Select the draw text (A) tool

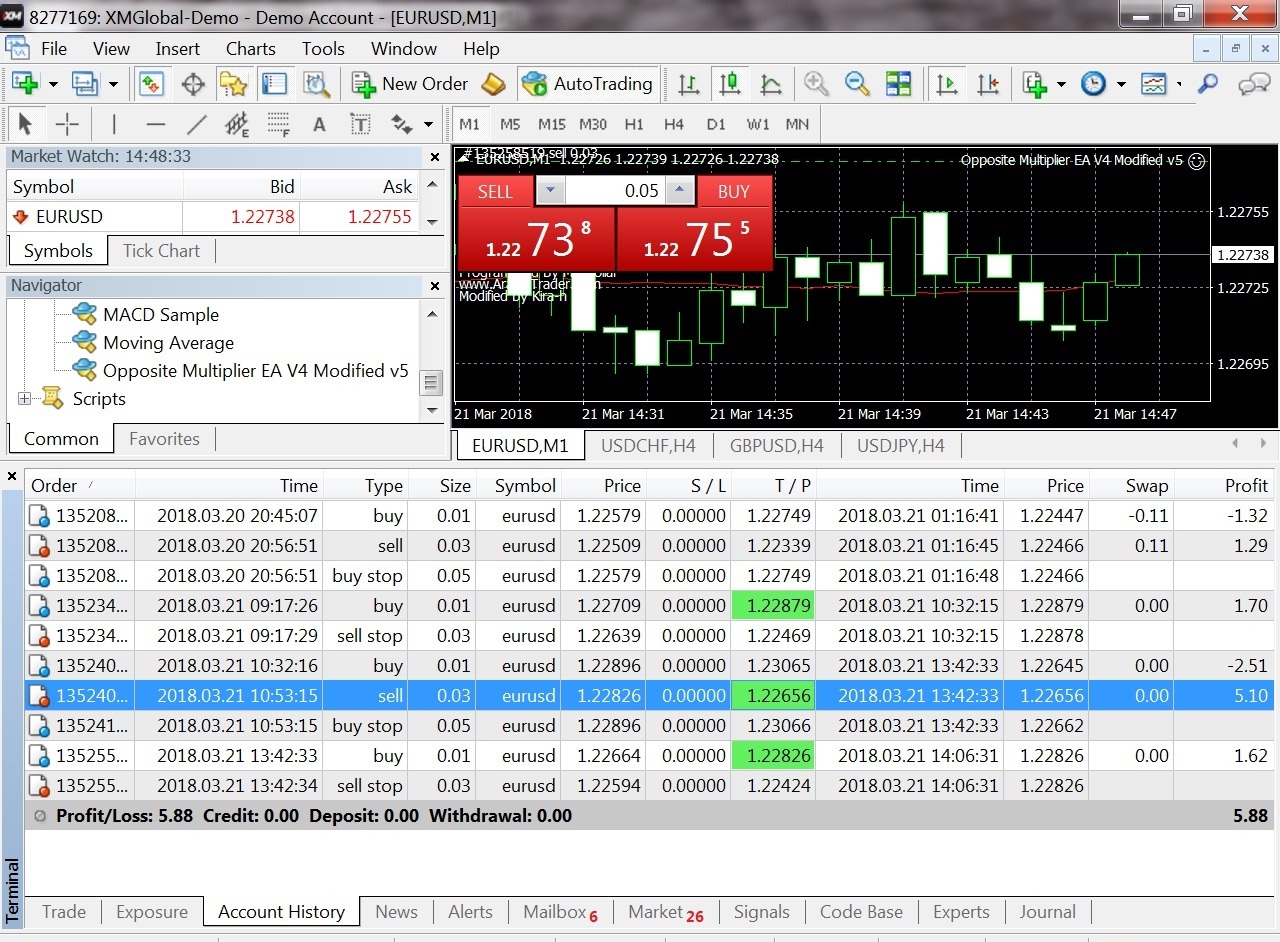pos(319,125)
